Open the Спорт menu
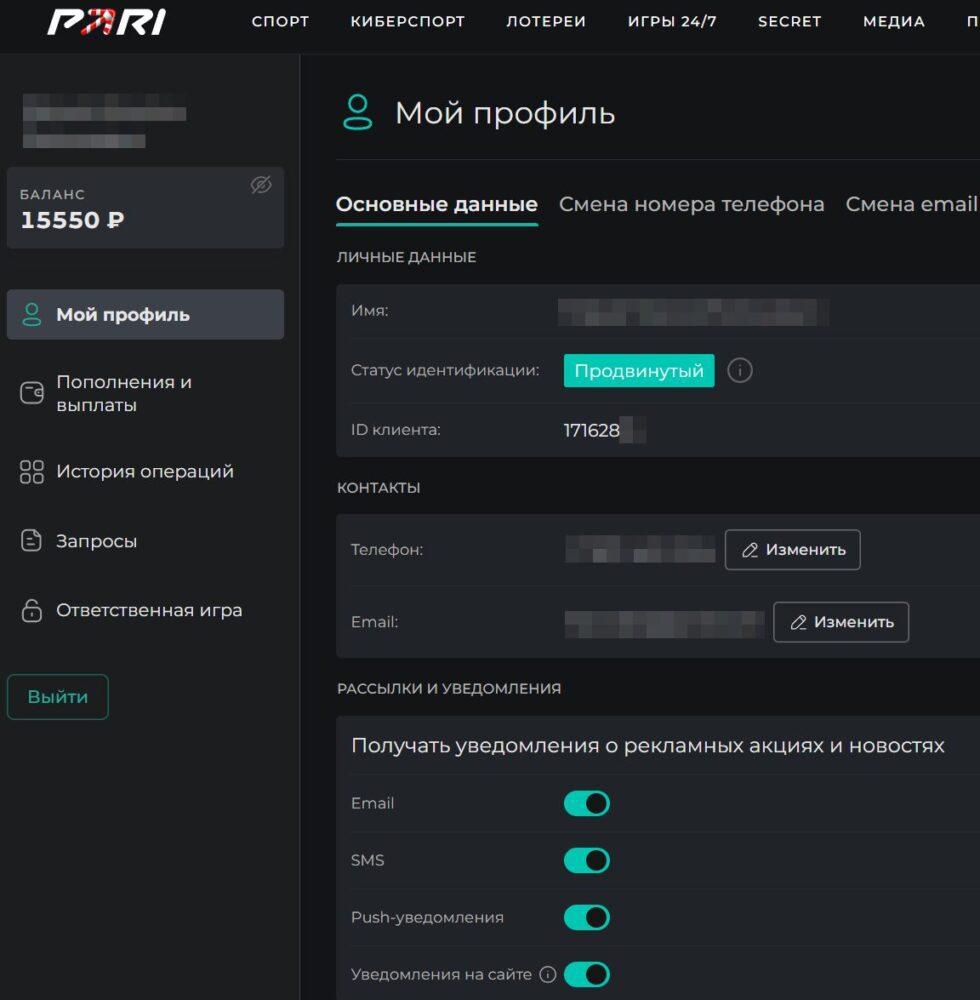 280,22
